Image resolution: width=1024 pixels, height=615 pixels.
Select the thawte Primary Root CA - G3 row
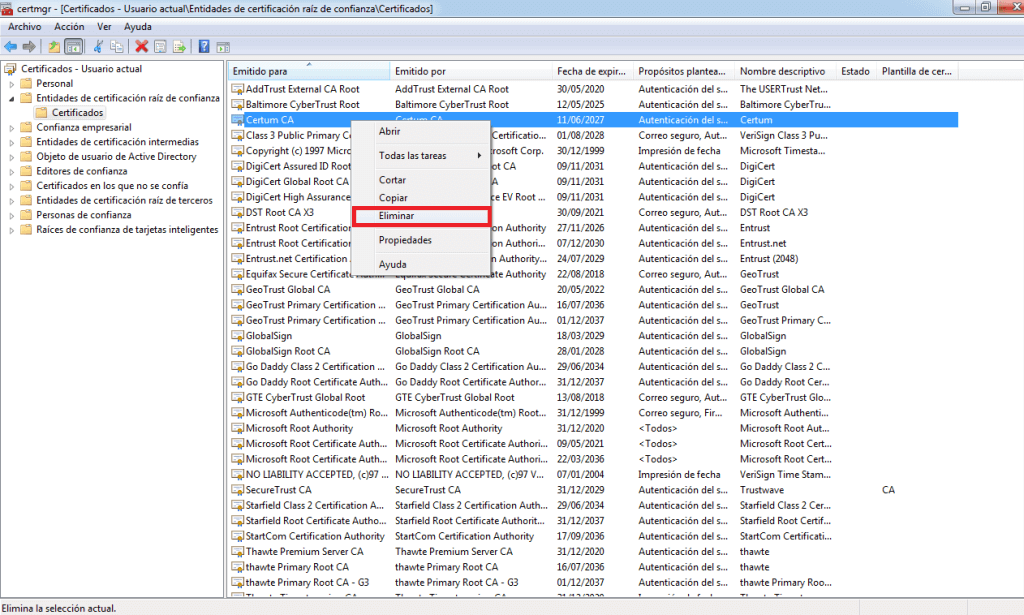[x=593, y=582]
